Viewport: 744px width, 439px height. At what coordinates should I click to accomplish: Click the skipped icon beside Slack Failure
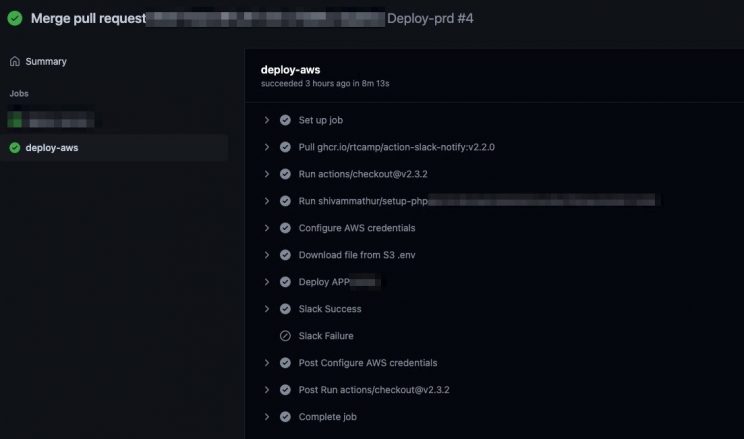285,336
